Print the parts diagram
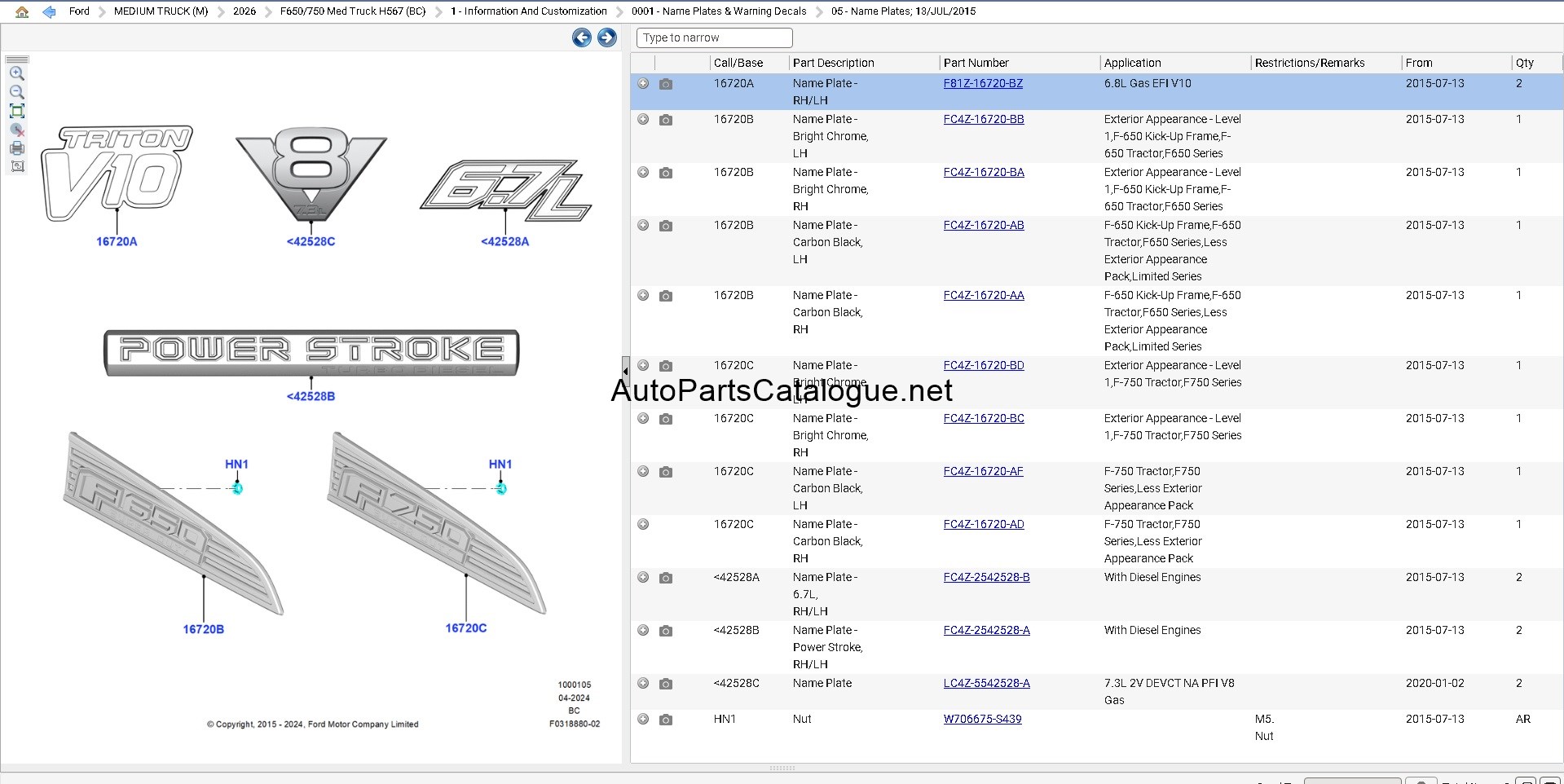Viewport: 1564px width, 784px height. click(x=17, y=148)
